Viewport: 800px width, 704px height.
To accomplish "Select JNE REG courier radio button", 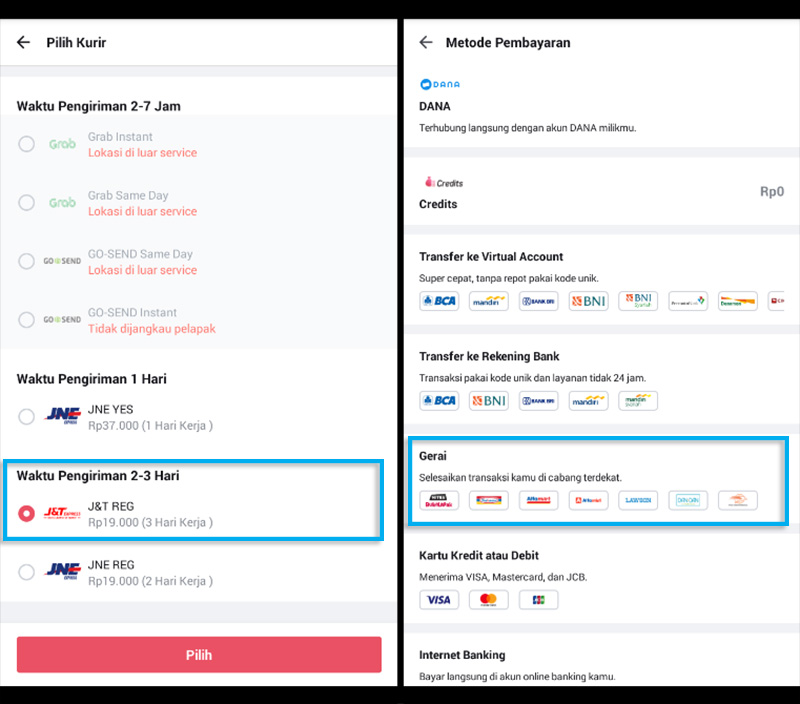I will coord(27,572).
